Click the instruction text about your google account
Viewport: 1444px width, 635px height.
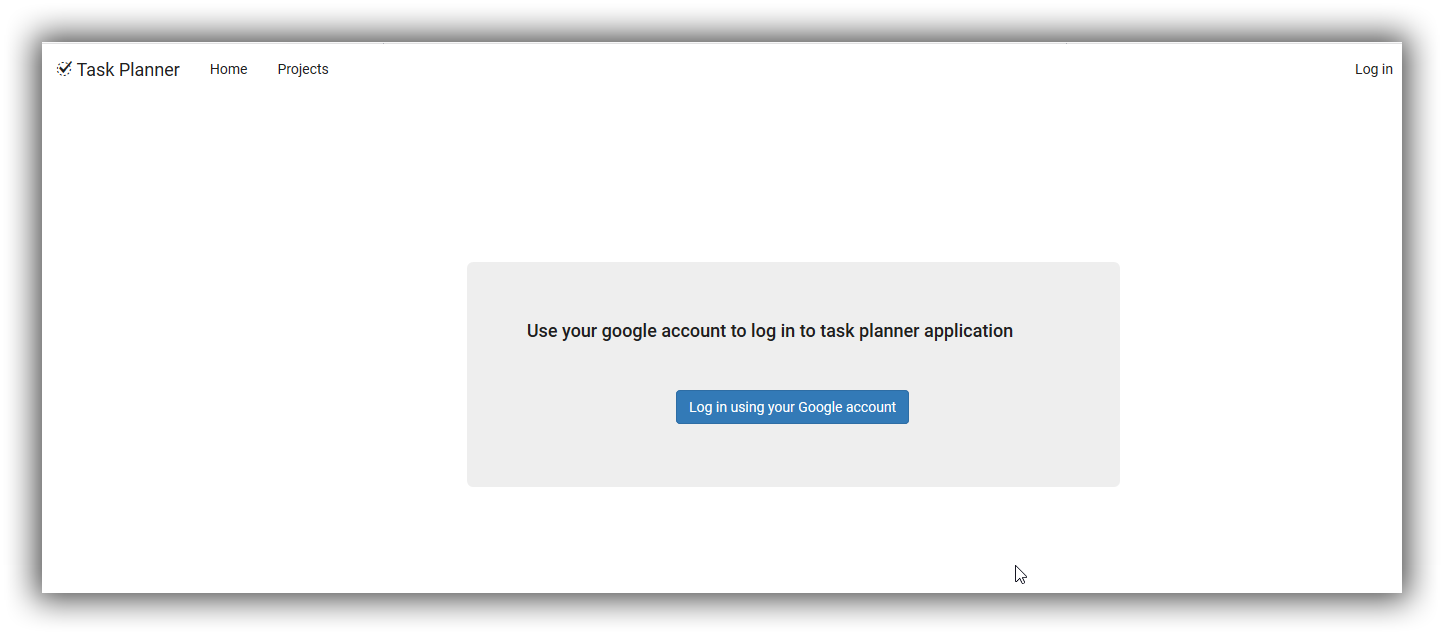pos(770,330)
